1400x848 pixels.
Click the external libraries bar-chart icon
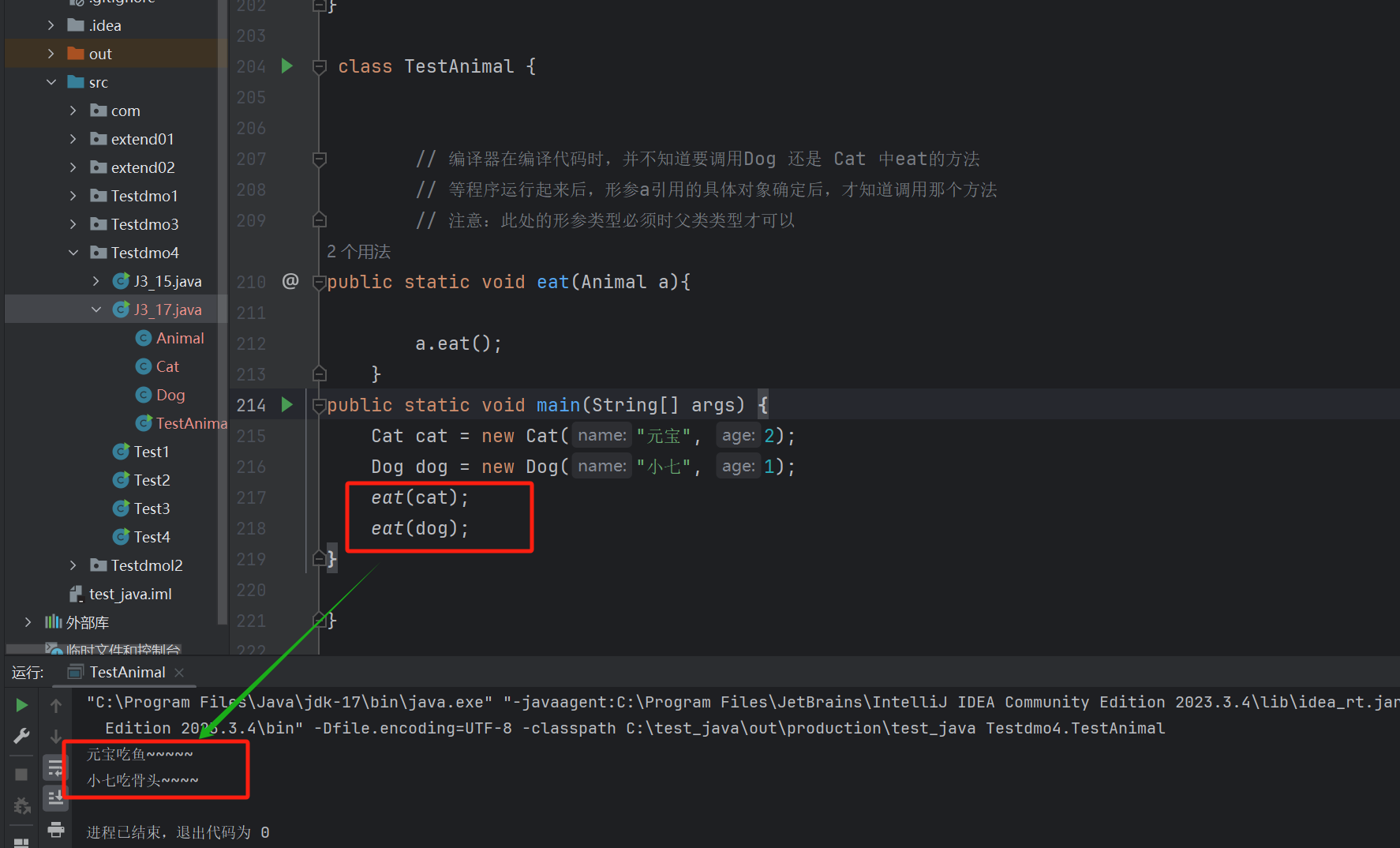[x=53, y=622]
